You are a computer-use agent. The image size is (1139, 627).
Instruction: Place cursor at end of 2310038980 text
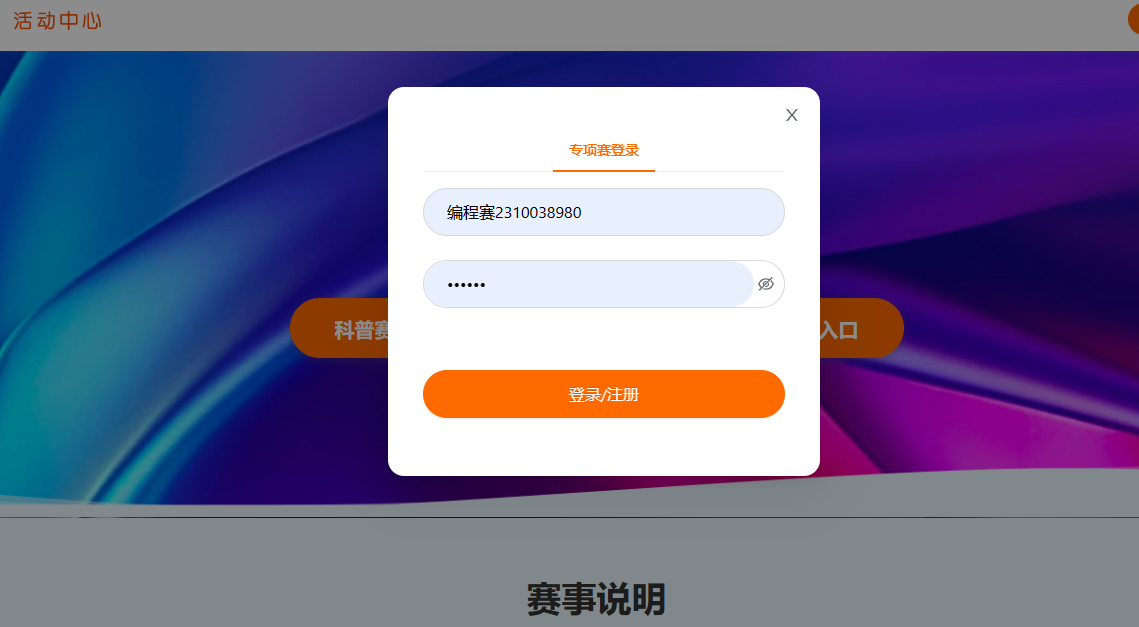coord(583,212)
